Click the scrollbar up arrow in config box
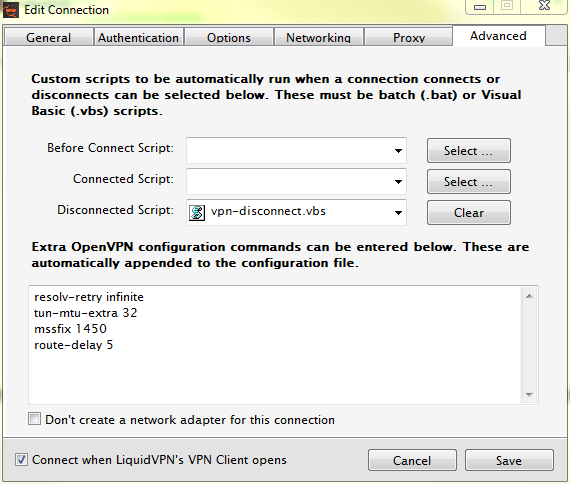The height and width of the screenshot is (484, 570). 529,296
